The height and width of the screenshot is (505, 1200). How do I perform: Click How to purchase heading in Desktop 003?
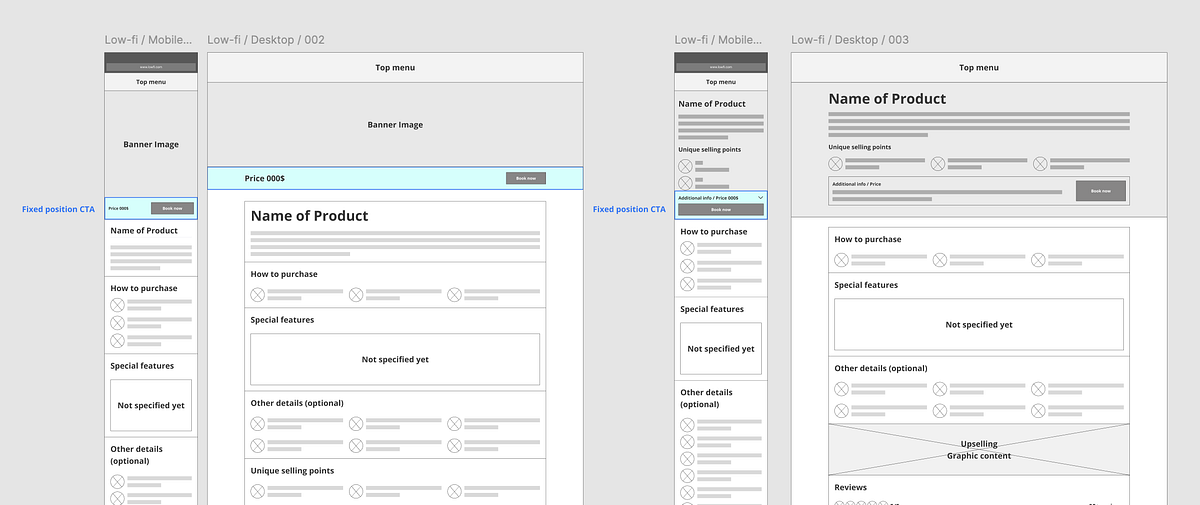point(868,240)
